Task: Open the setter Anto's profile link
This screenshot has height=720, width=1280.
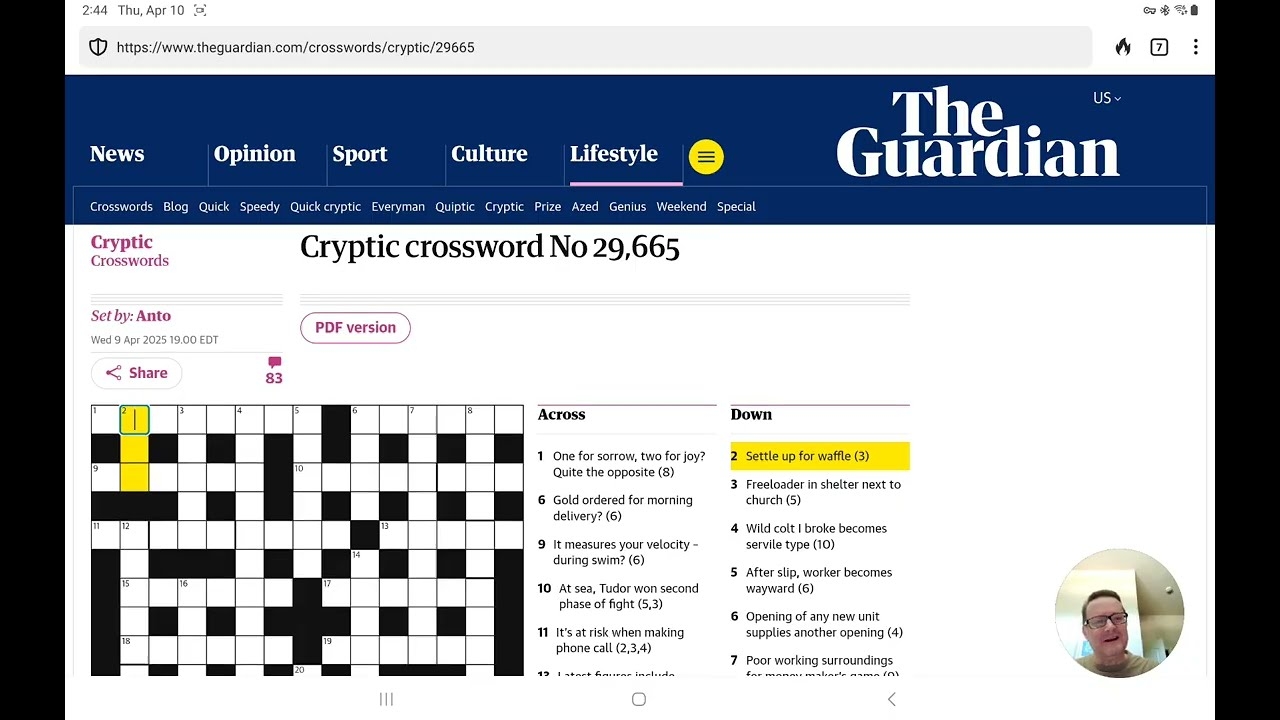Action: tap(153, 316)
